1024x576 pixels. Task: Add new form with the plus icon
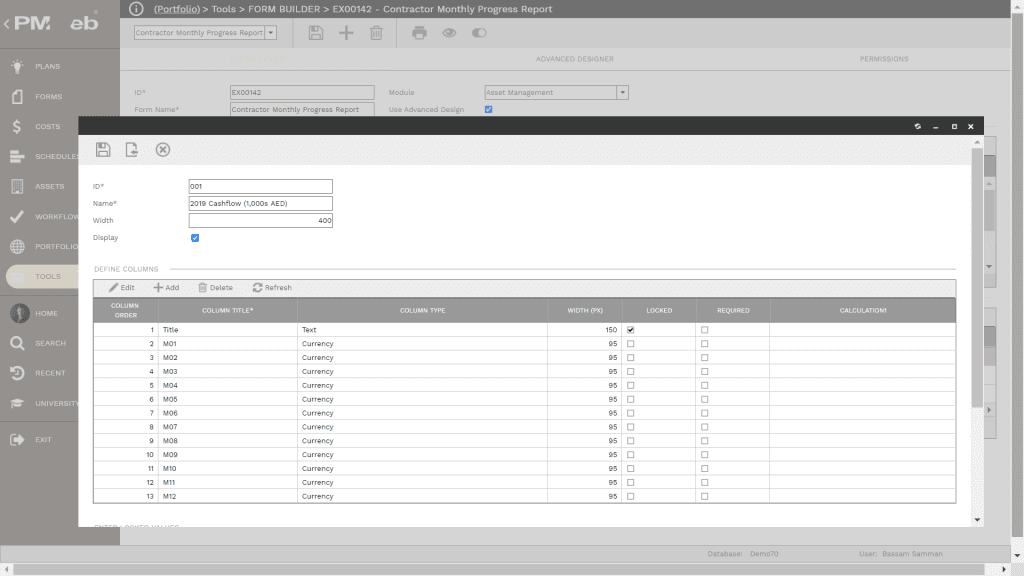coord(346,33)
